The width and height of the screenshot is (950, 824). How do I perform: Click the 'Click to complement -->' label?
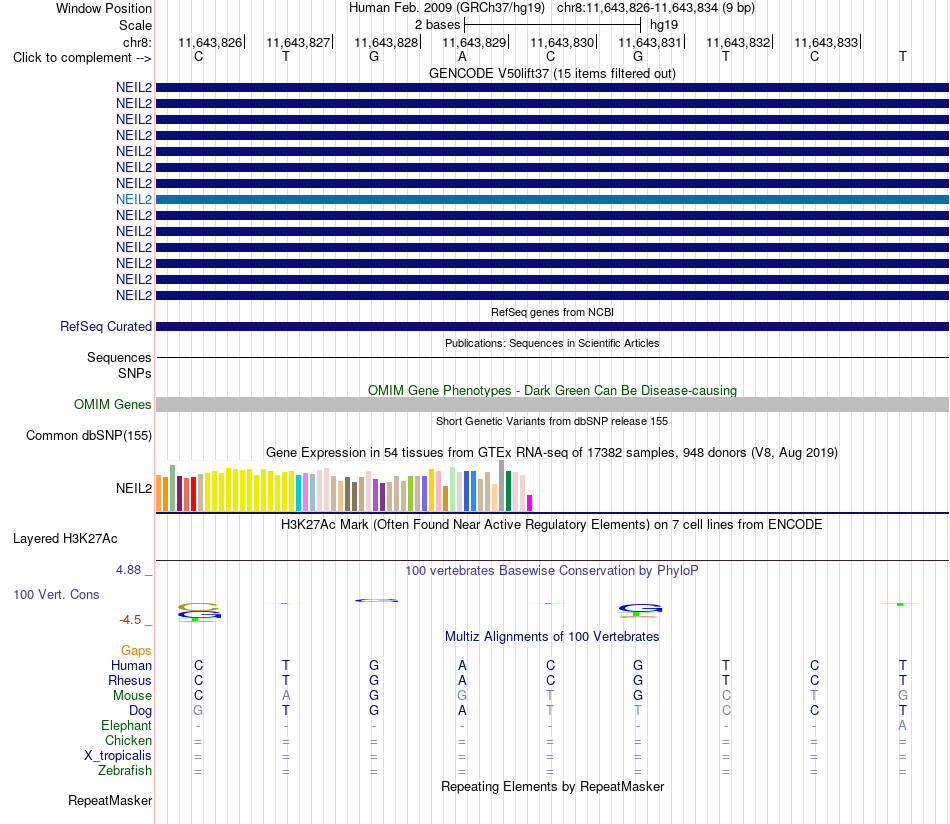[82, 58]
